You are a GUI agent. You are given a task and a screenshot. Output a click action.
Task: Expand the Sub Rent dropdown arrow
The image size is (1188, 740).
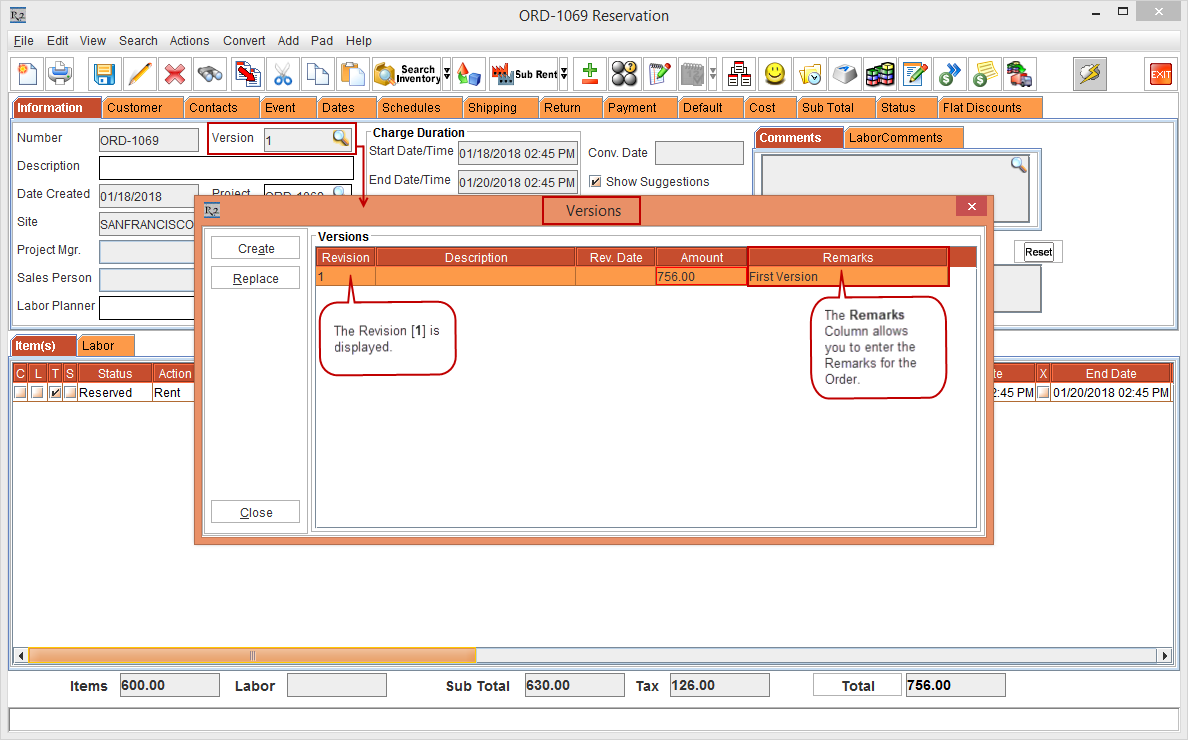pos(564,74)
